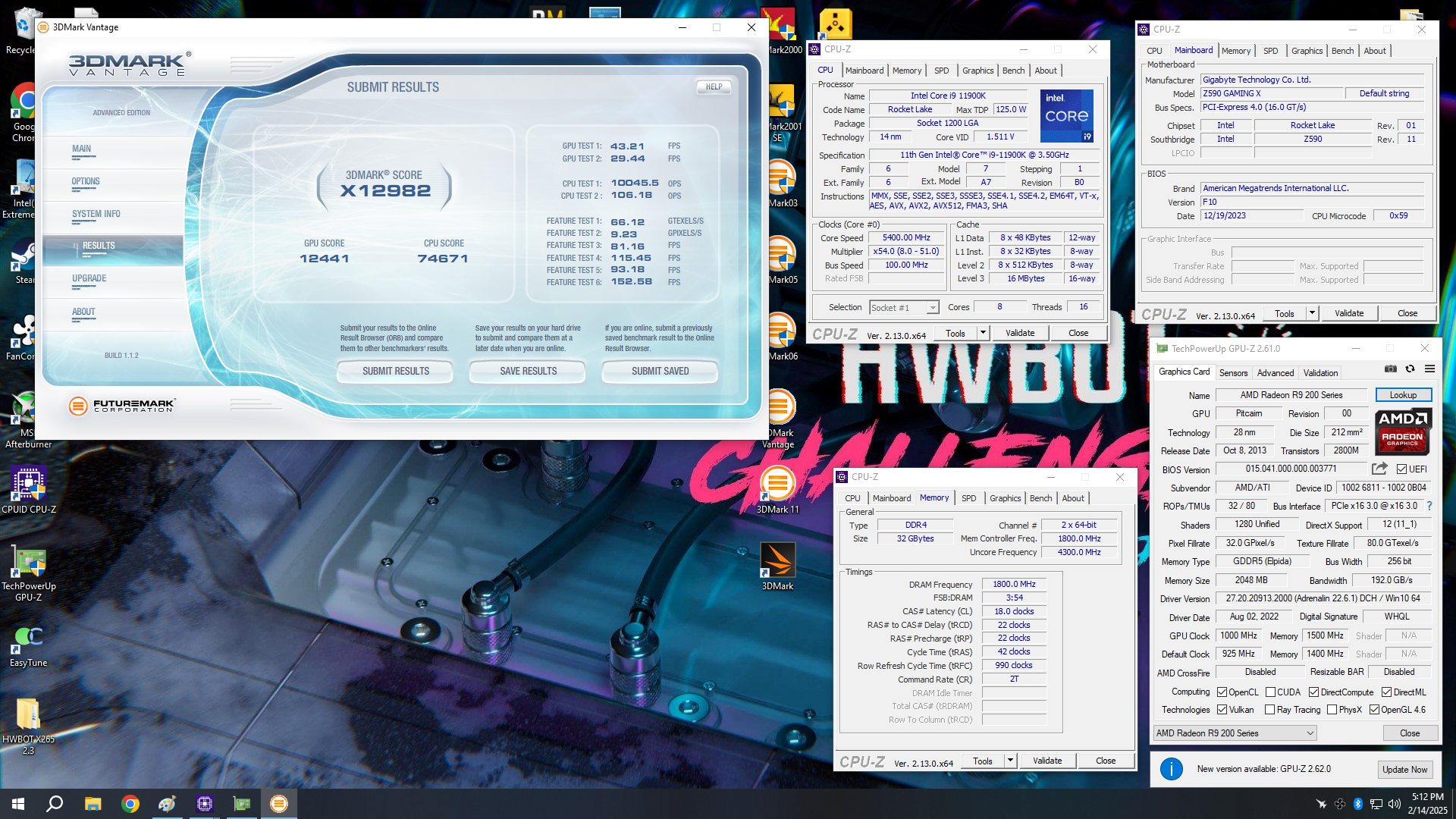Click the AMD Radeon Graphics logo in GPU-Z

[1402, 431]
